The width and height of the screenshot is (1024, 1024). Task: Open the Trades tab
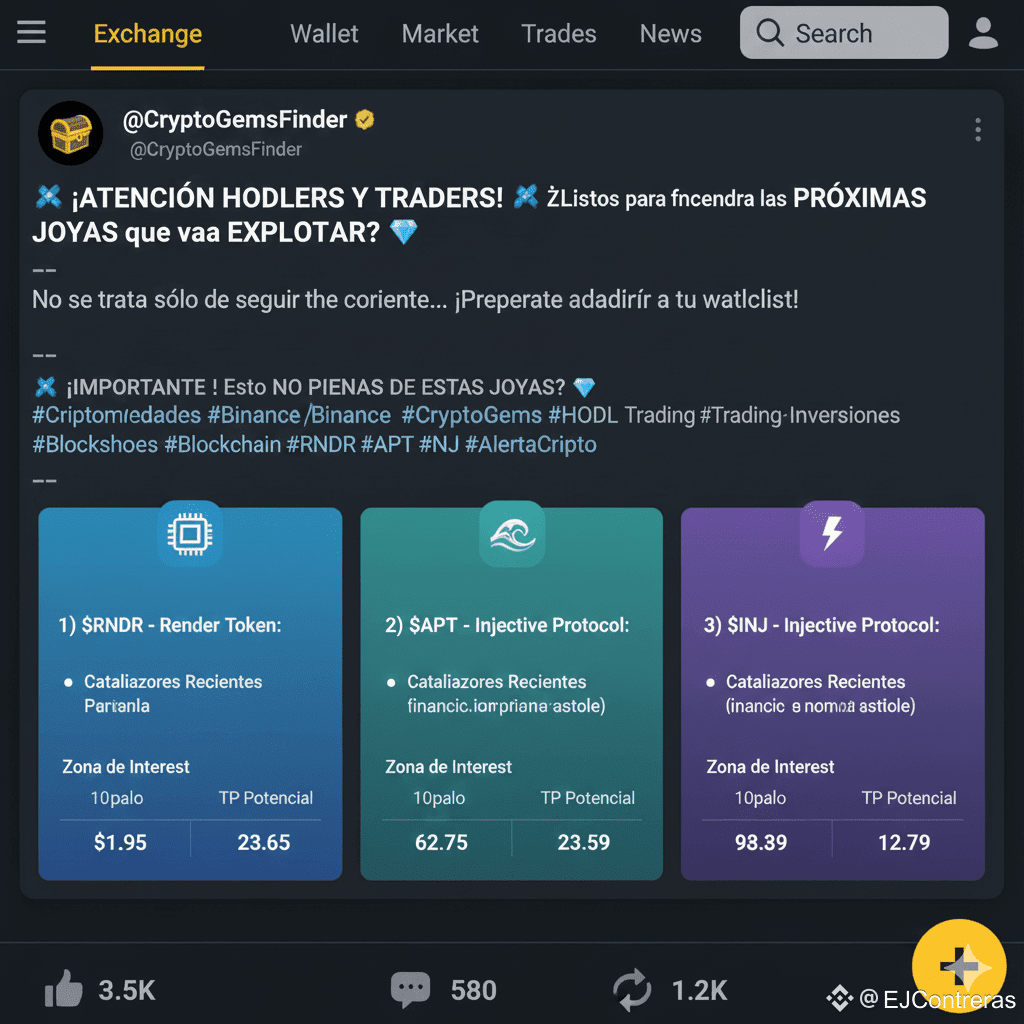point(558,33)
